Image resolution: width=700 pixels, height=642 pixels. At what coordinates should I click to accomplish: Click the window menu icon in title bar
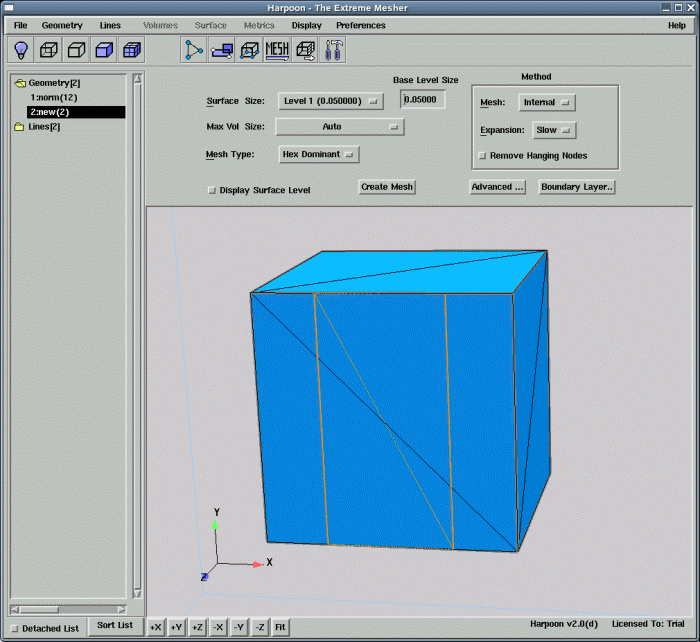click(8, 8)
